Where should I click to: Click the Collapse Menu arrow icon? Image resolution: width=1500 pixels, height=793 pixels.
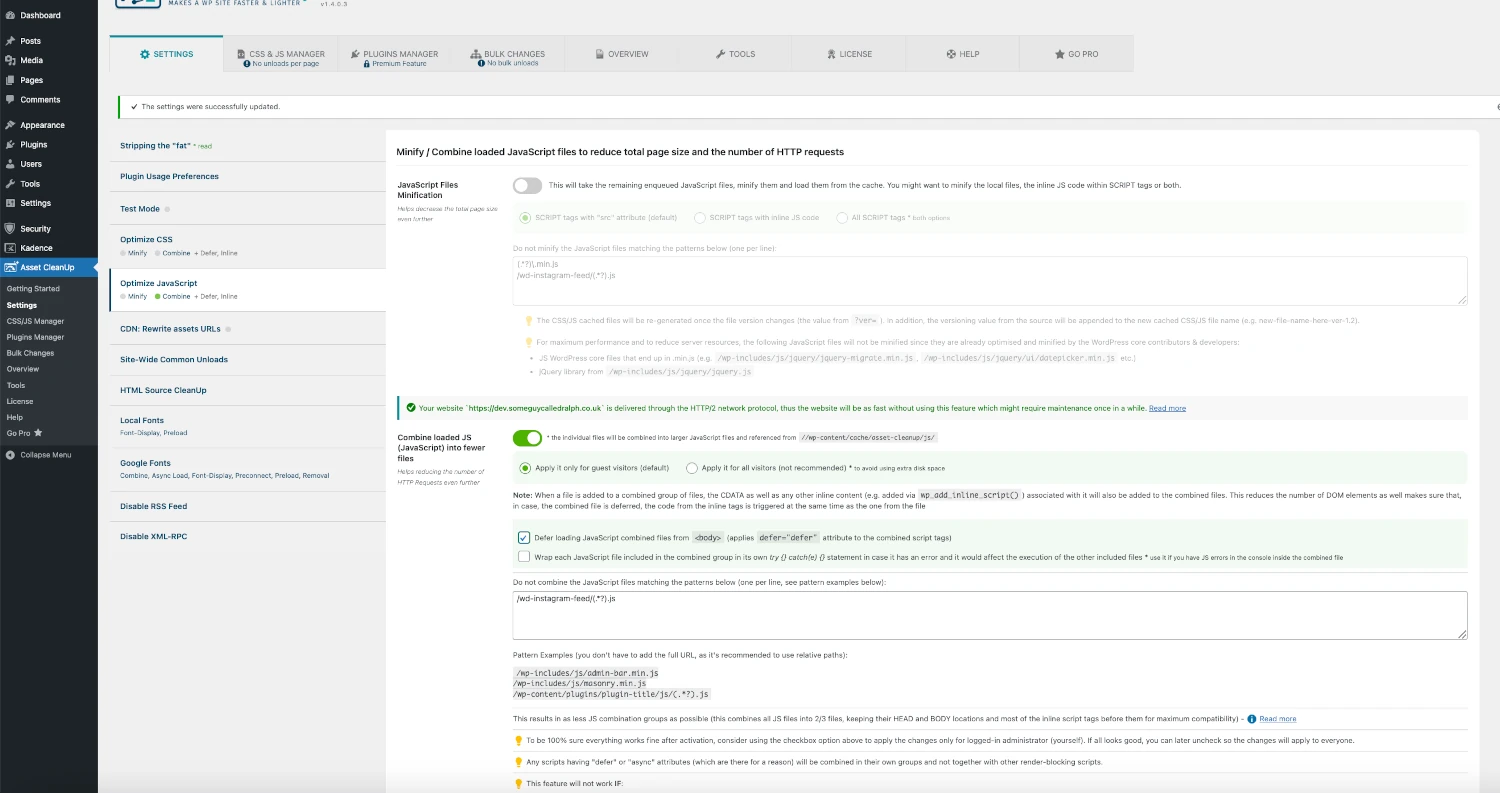[10, 455]
